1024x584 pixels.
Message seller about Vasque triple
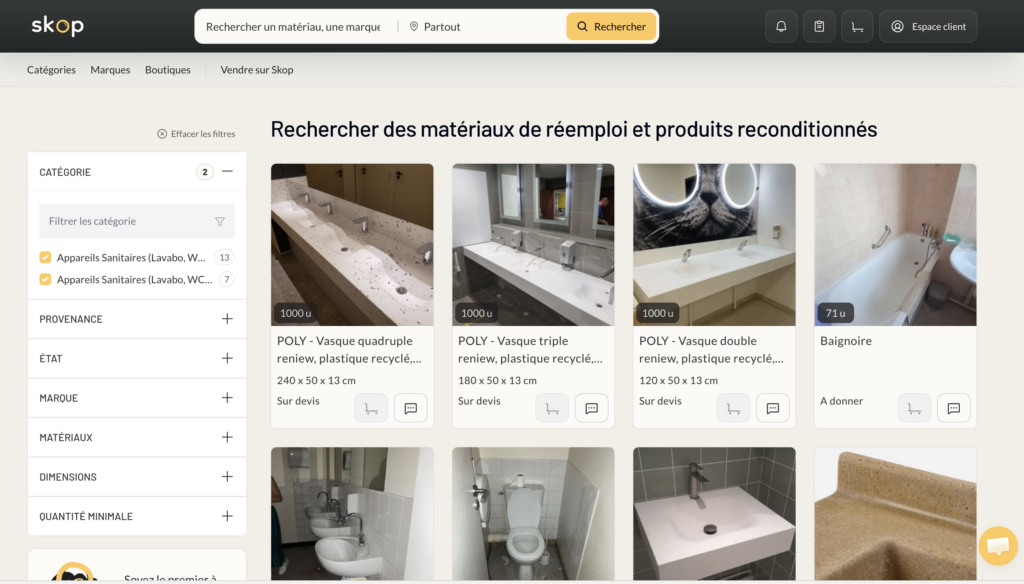pyautogui.click(x=591, y=408)
